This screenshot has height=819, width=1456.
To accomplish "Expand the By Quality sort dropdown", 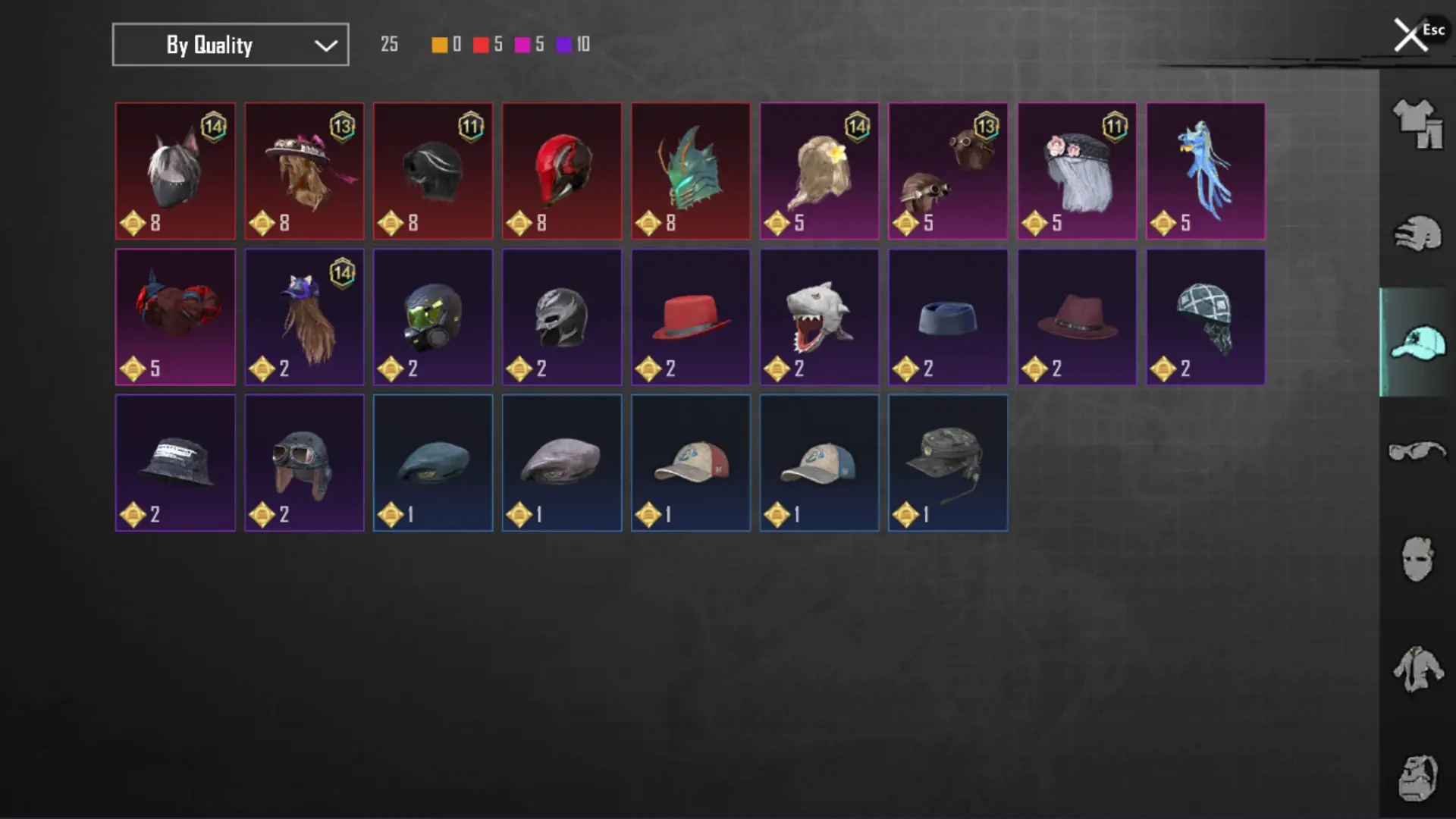I will pos(231,45).
